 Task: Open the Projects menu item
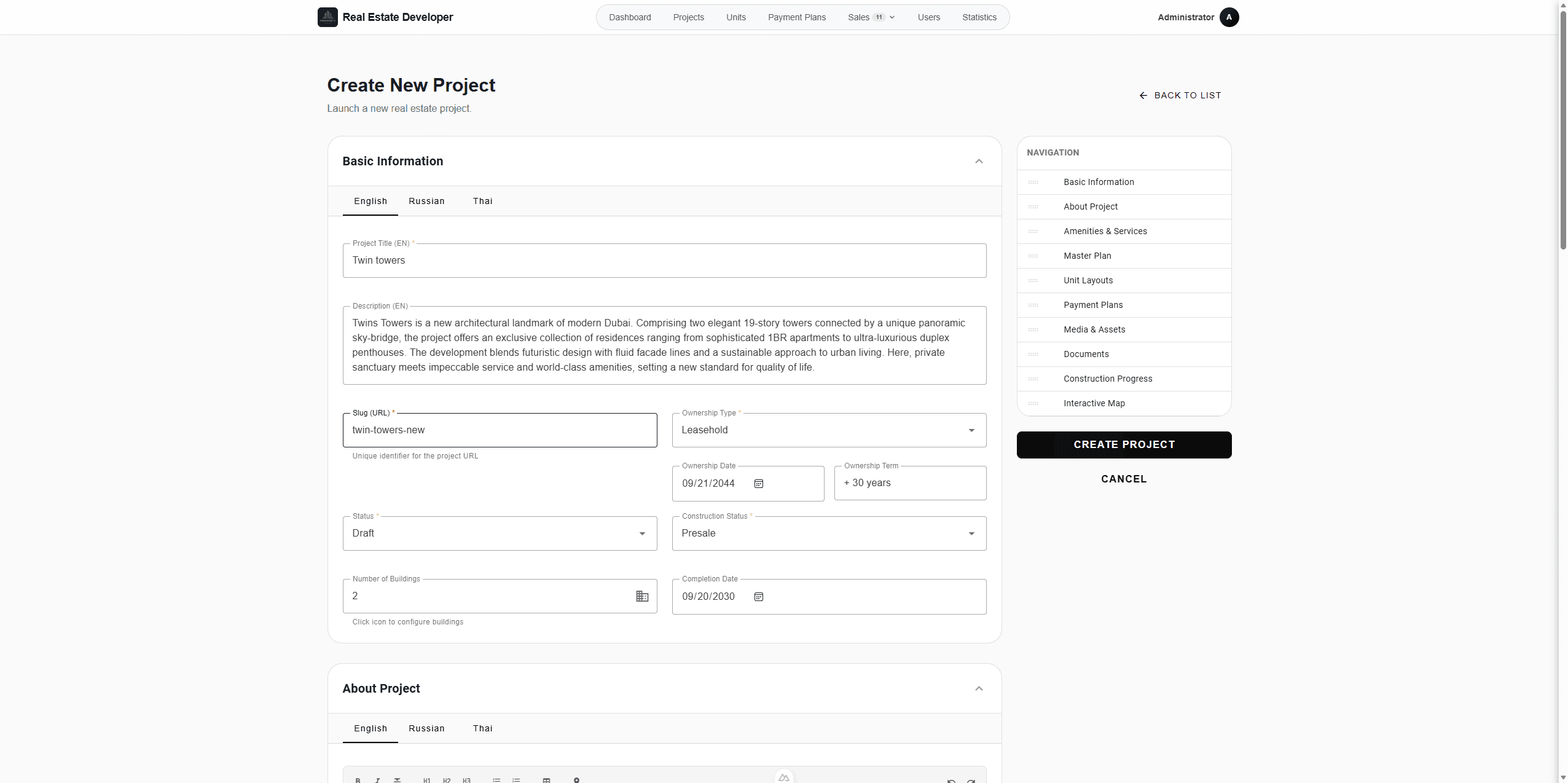(x=688, y=17)
